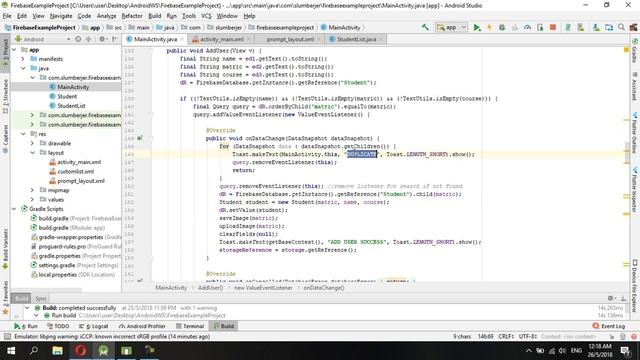Open Opera browser from taskbar
640x360 pixels.
pos(80,351)
